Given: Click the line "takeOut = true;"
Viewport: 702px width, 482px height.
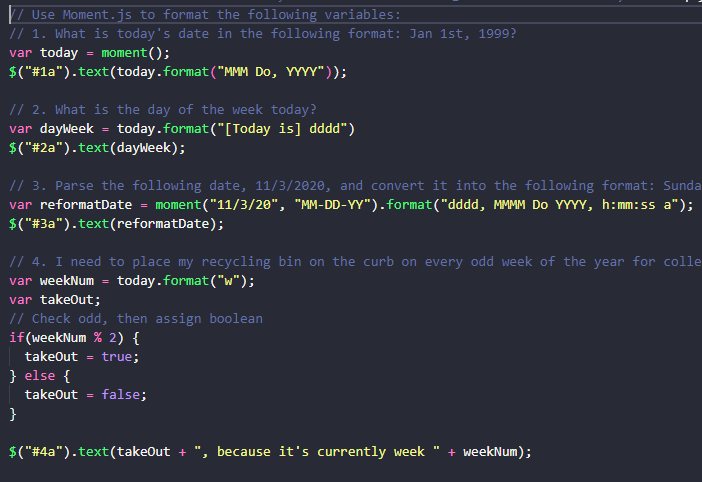Looking at the screenshot, I should click(x=82, y=357).
